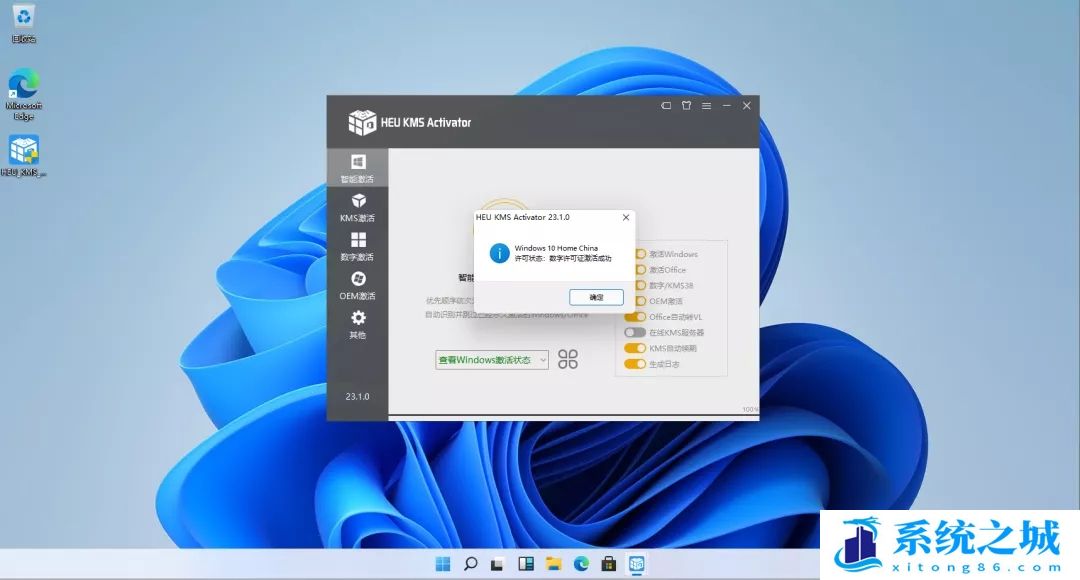The height and width of the screenshot is (580, 1080).
Task: Toggle the Office自动转VL switch
Action: pyautogui.click(x=635, y=317)
